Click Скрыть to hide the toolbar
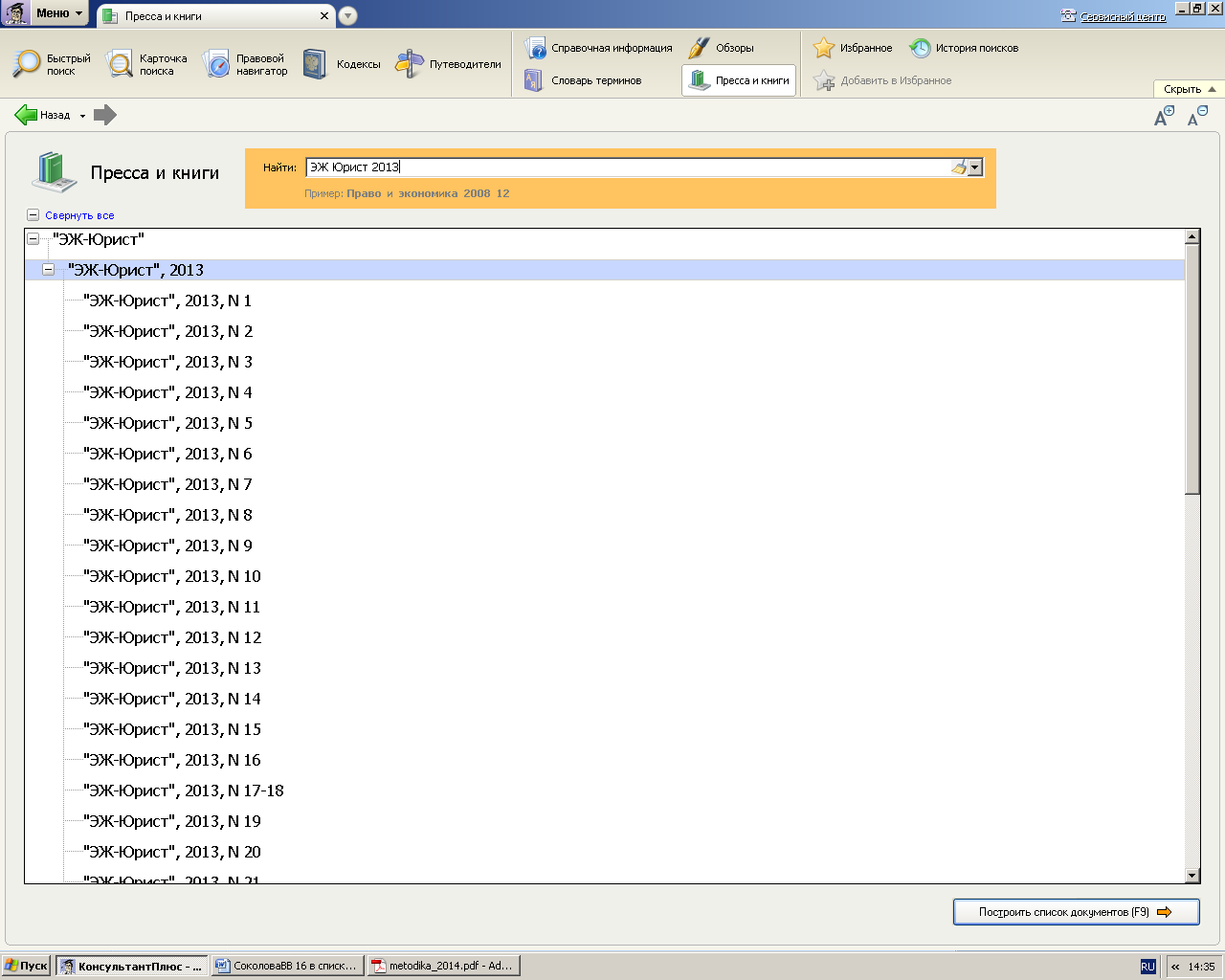The width and height of the screenshot is (1225, 980). click(1190, 89)
